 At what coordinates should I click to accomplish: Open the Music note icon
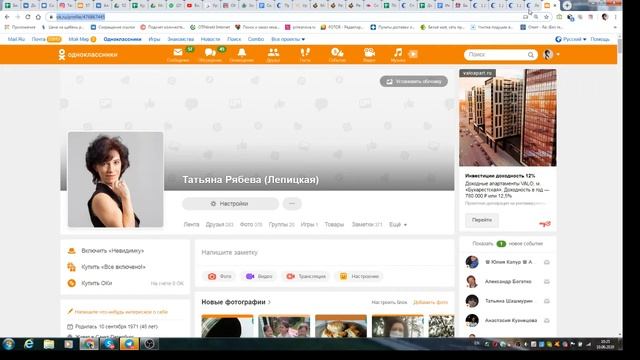(x=398, y=52)
